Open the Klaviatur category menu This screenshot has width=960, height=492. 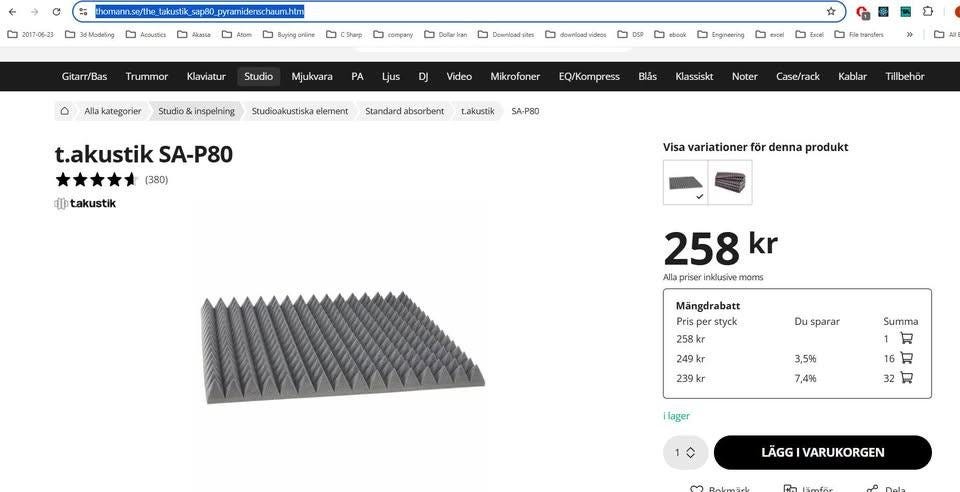coord(206,76)
